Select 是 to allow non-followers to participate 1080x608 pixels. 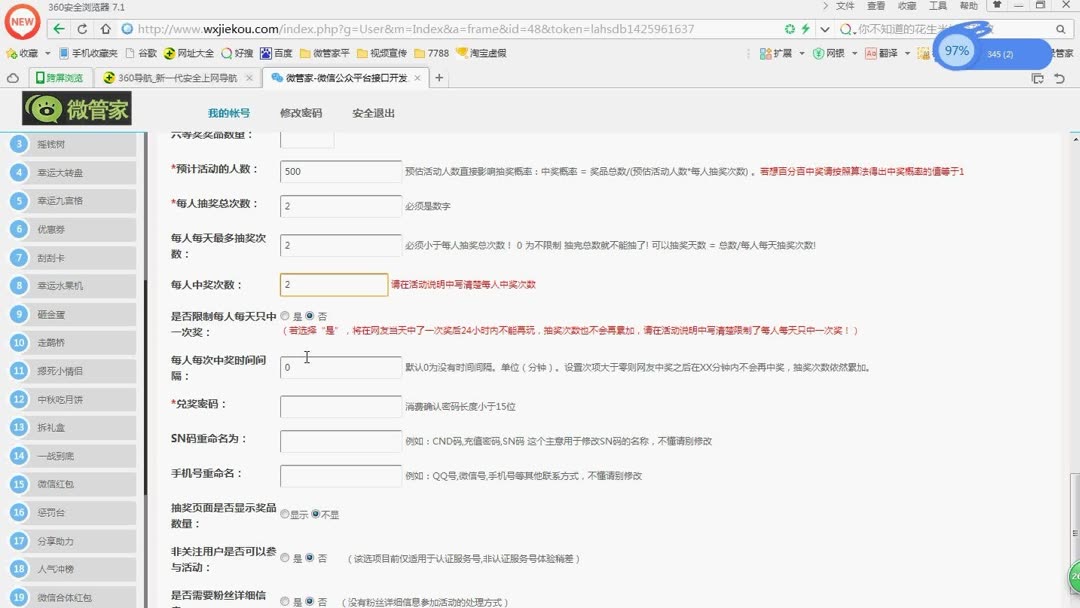(x=285, y=558)
